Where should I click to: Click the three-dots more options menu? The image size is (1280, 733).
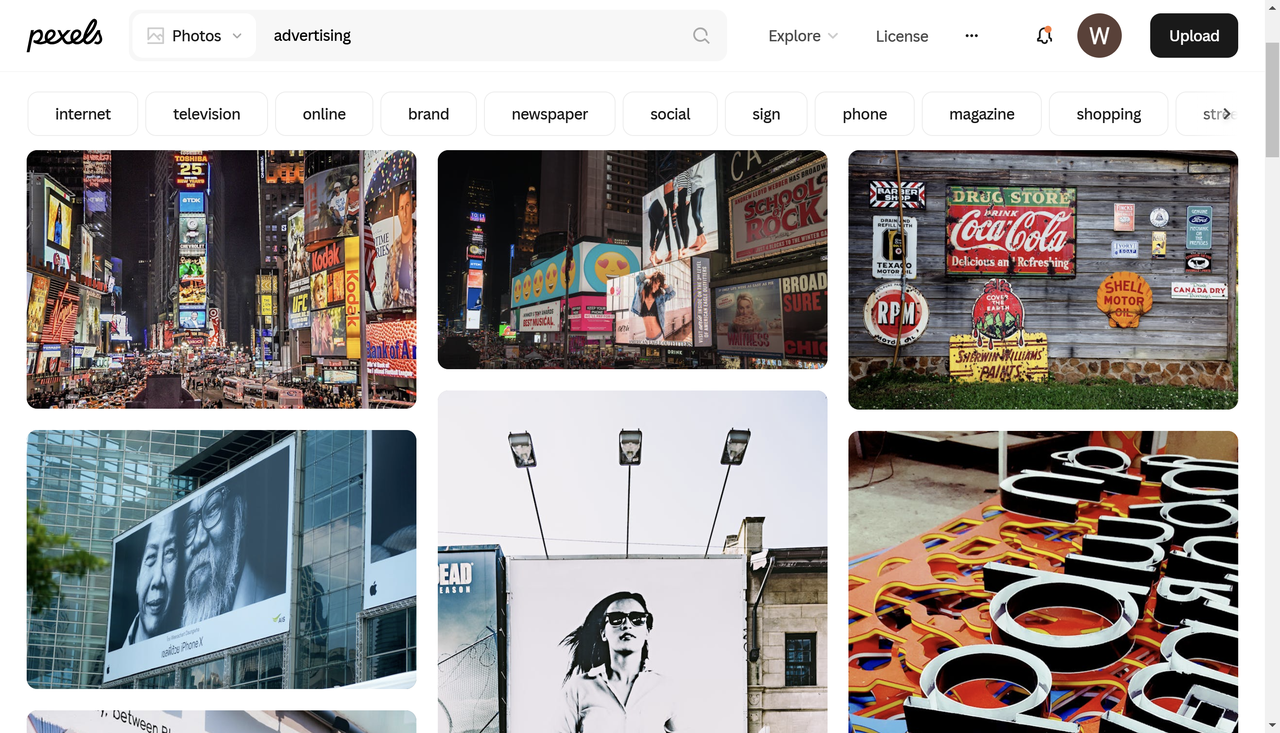pyautogui.click(x=971, y=35)
